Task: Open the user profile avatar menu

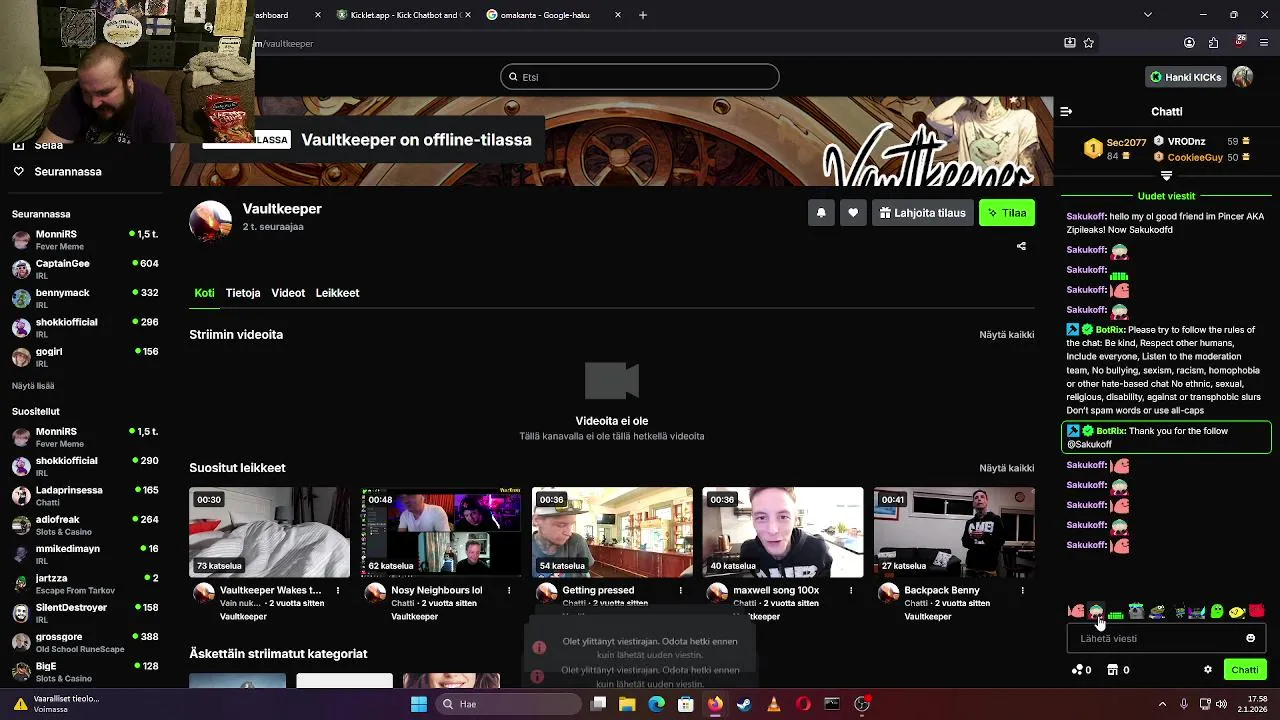Action: [x=1243, y=77]
